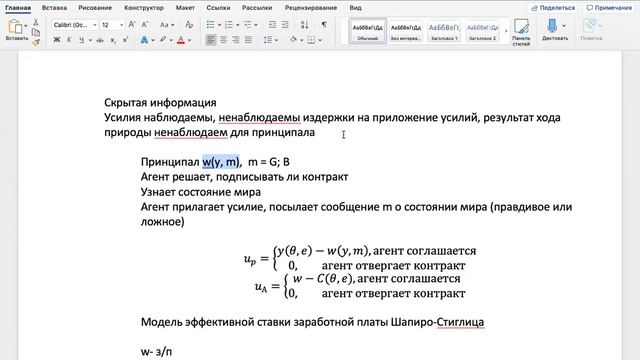The image size is (640, 360).
Task: Open underline style dropdown arrow
Action: (x=90, y=40)
